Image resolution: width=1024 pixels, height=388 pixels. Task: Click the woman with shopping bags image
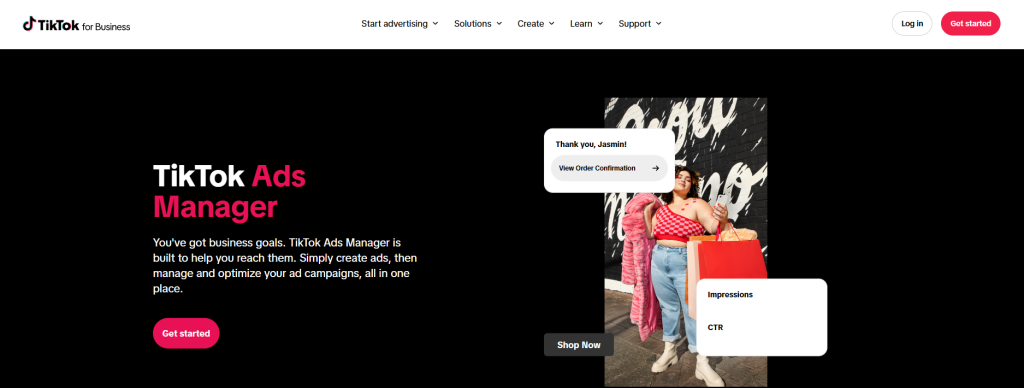tap(686, 242)
